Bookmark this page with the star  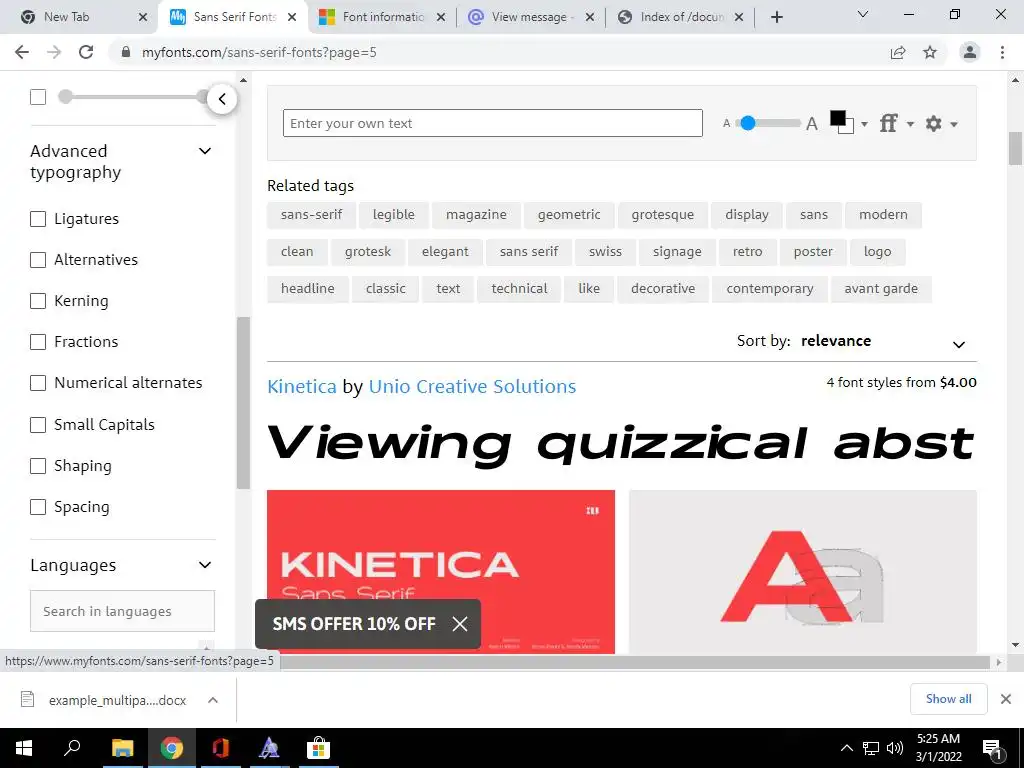(930, 52)
